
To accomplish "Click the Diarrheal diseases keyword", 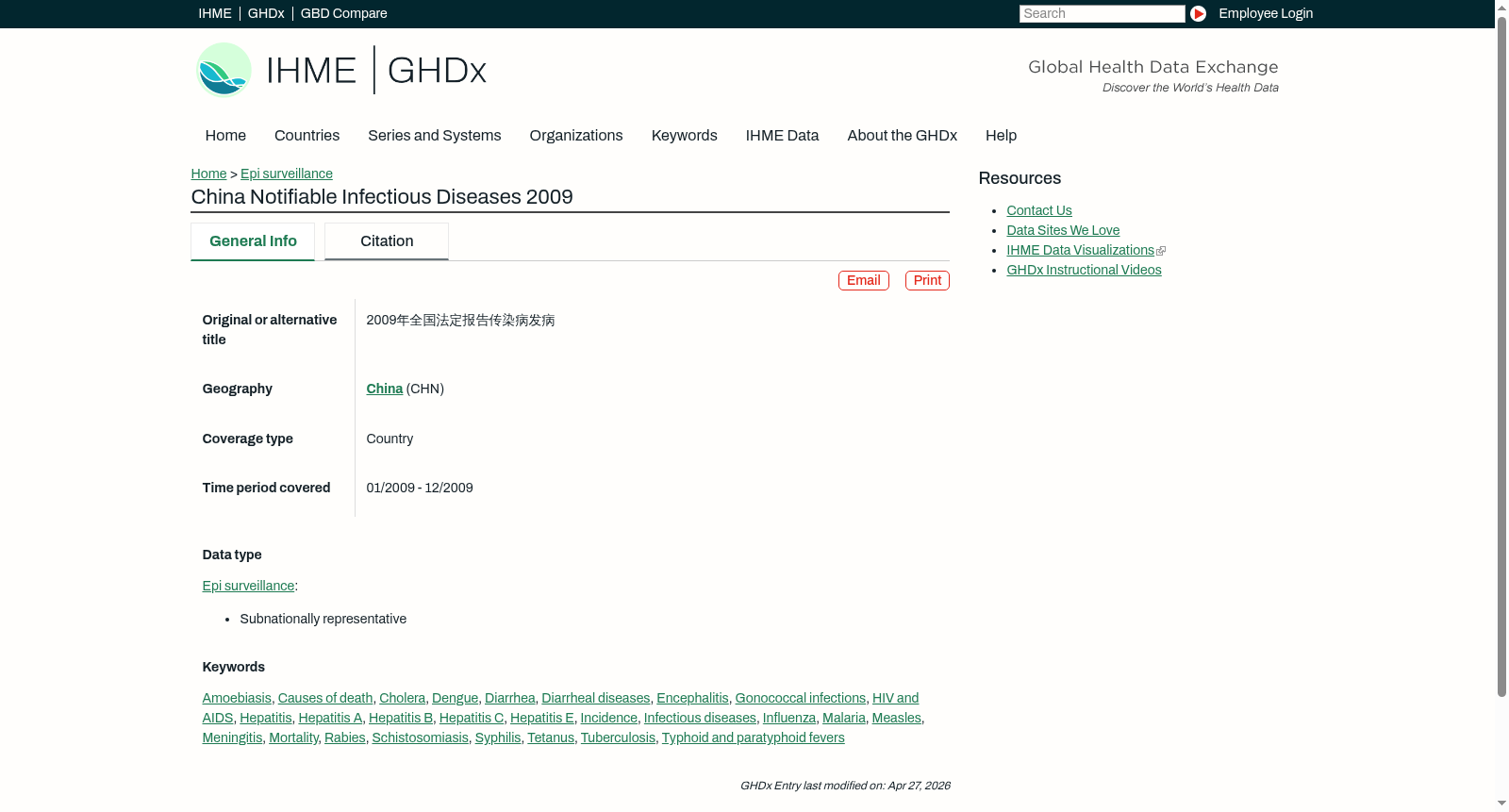I will (x=596, y=698).
